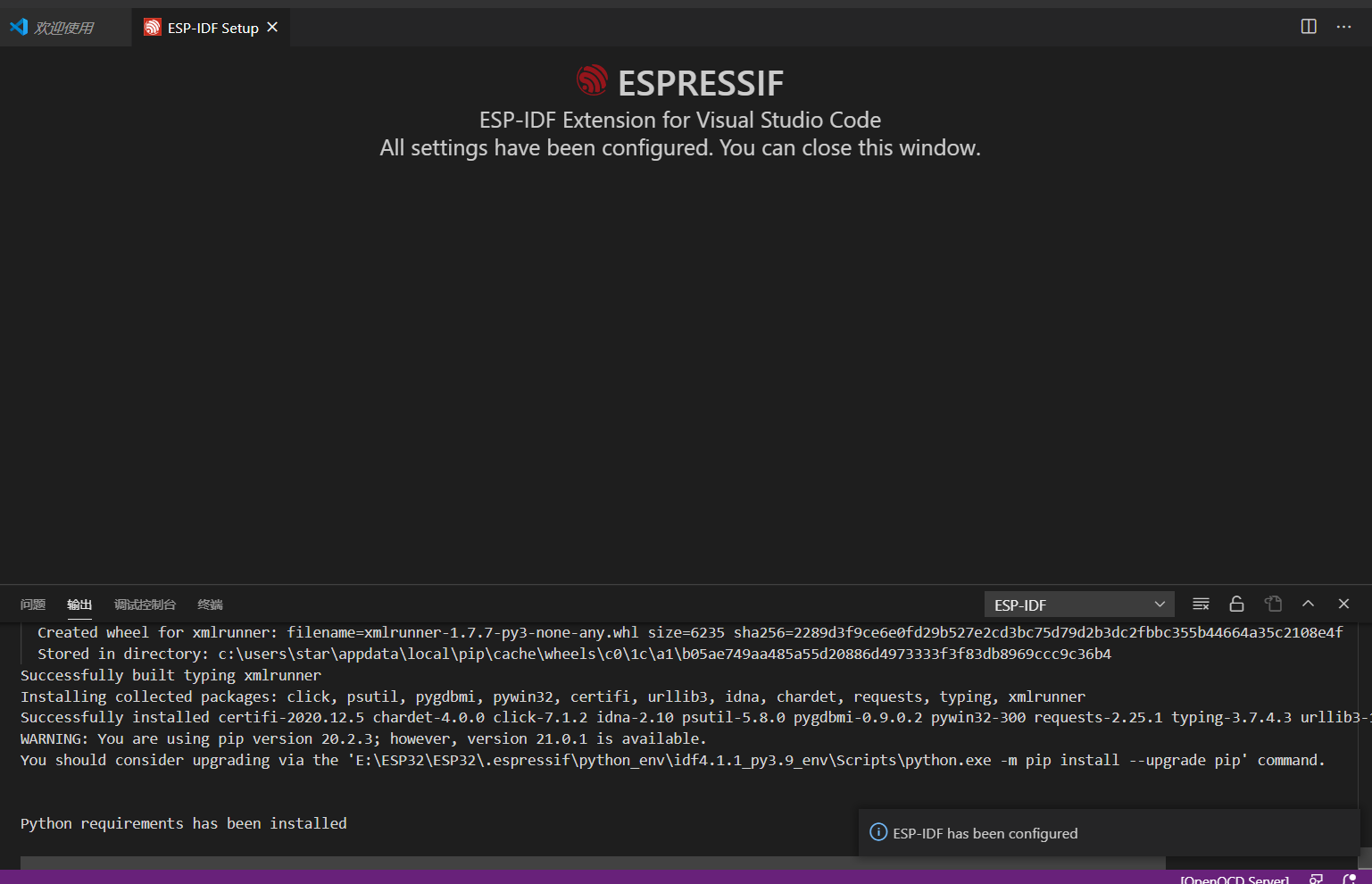This screenshot has width=1372, height=884.
Task: Open the 调试控制台 panel
Action: [x=144, y=605]
